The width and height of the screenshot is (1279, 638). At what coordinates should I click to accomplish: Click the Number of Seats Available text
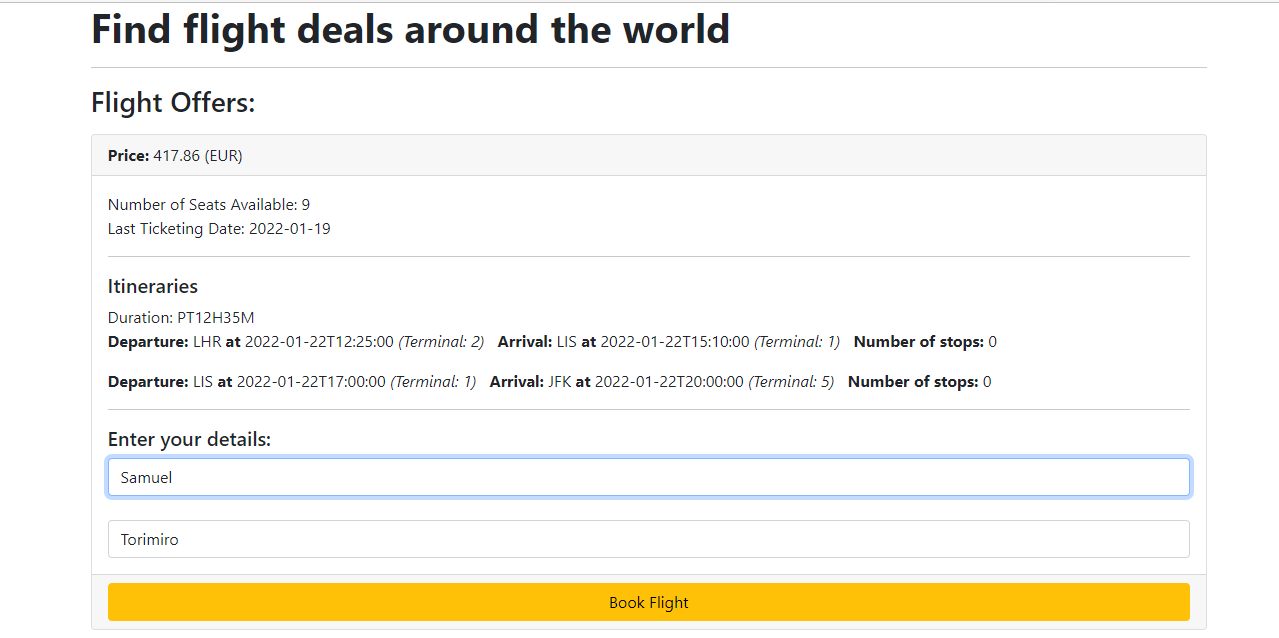209,204
